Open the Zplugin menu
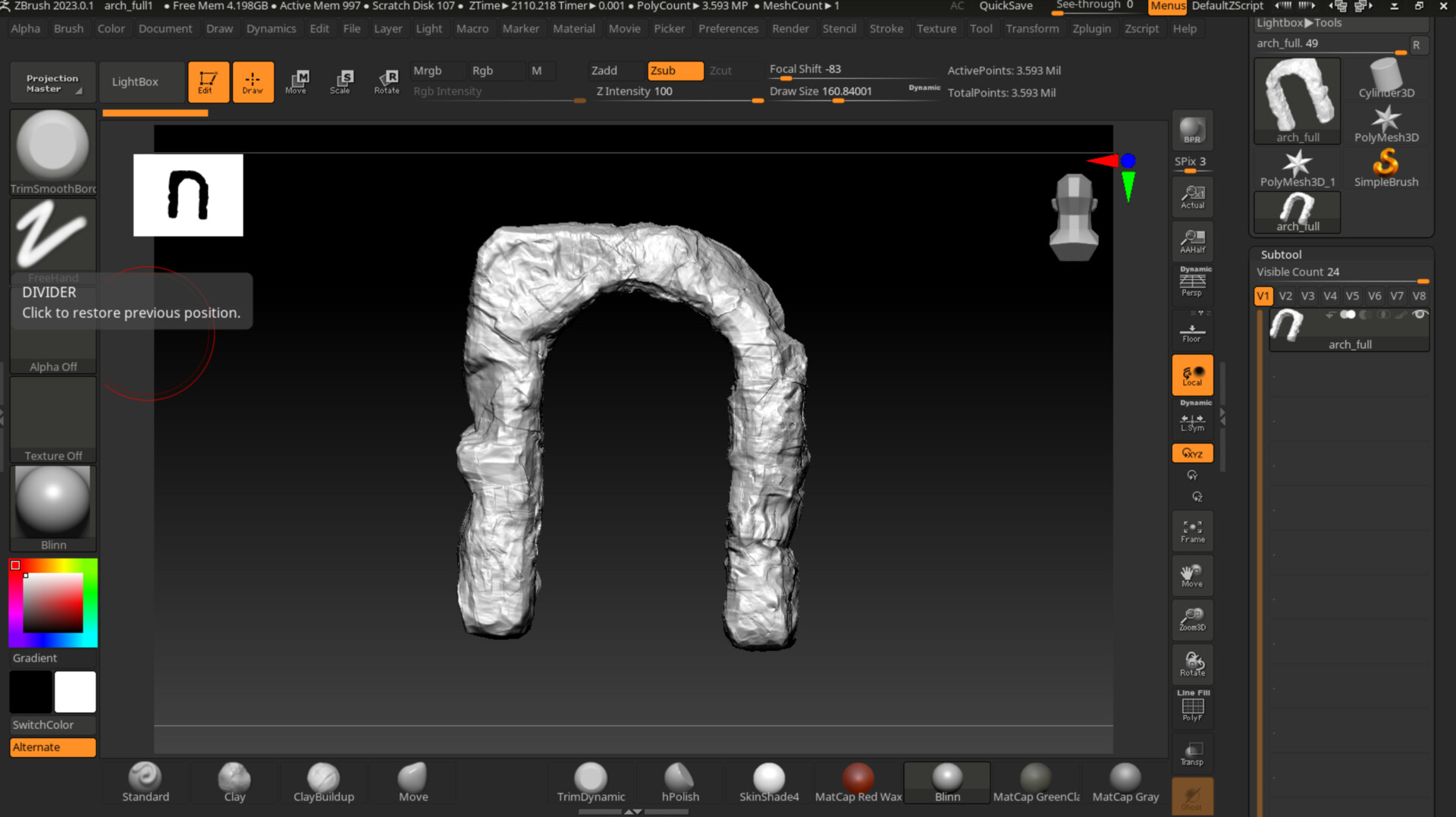This screenshot has height=817, width=1456. (1091, 29)
